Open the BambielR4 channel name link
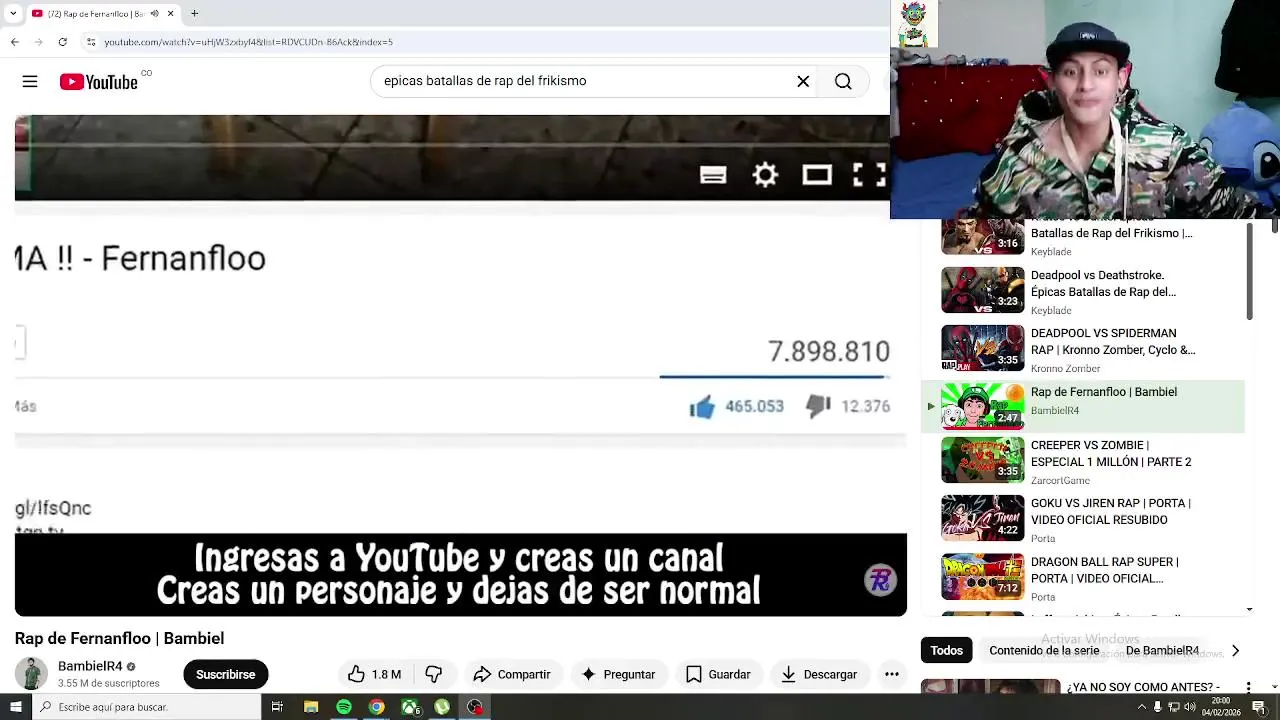The width and height of the screenshot is (1280, 720). click(x=90, y=666)
